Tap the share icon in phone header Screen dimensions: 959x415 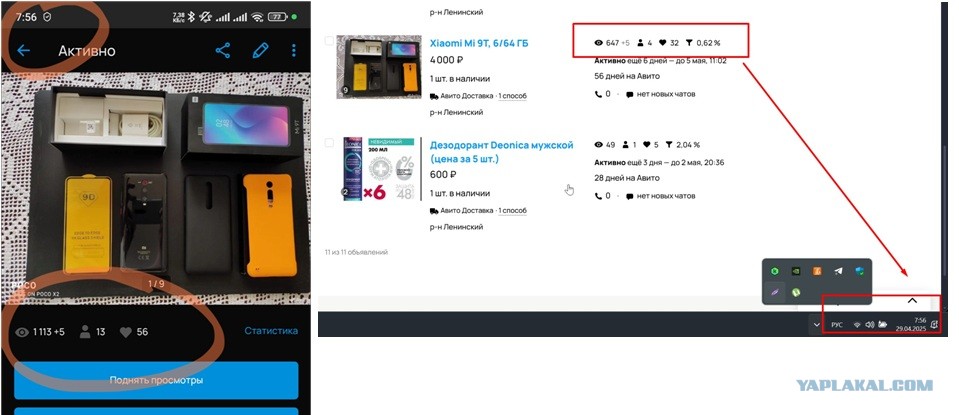(223, 51)
